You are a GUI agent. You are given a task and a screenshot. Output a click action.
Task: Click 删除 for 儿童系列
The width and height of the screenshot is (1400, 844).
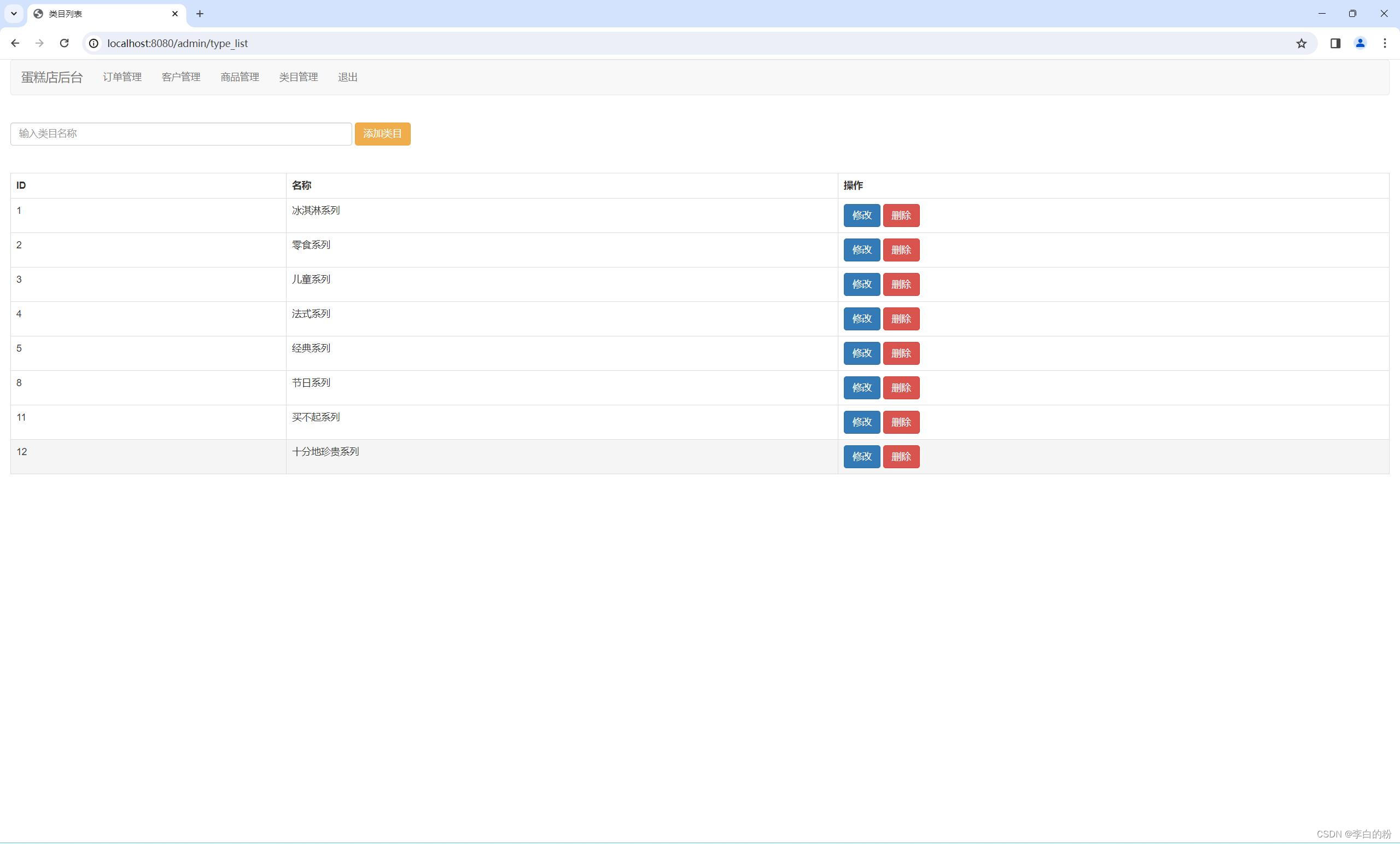(x=901, y=285)
